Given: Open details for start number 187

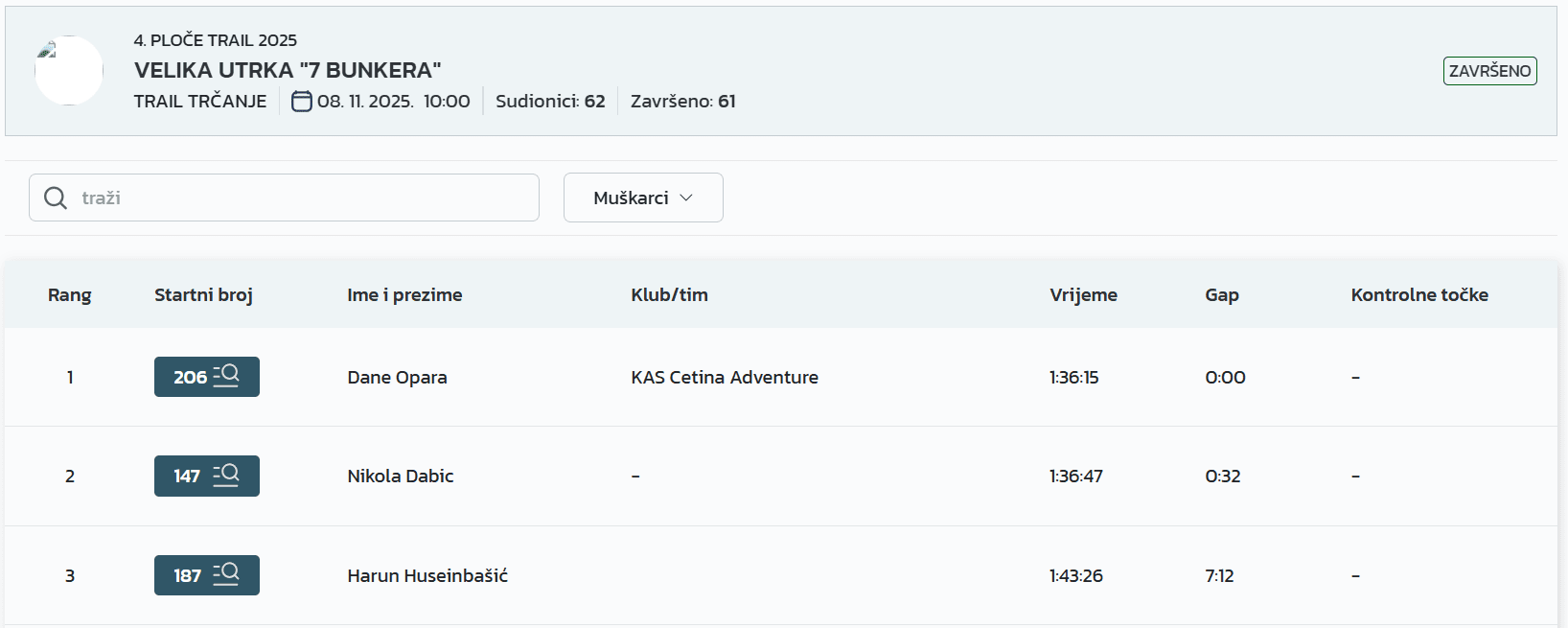Looking at the screenshot, I should coord(207,575).
